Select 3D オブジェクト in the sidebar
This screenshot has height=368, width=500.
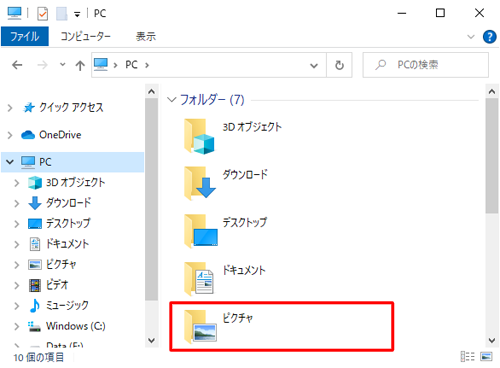pos(75,182)
